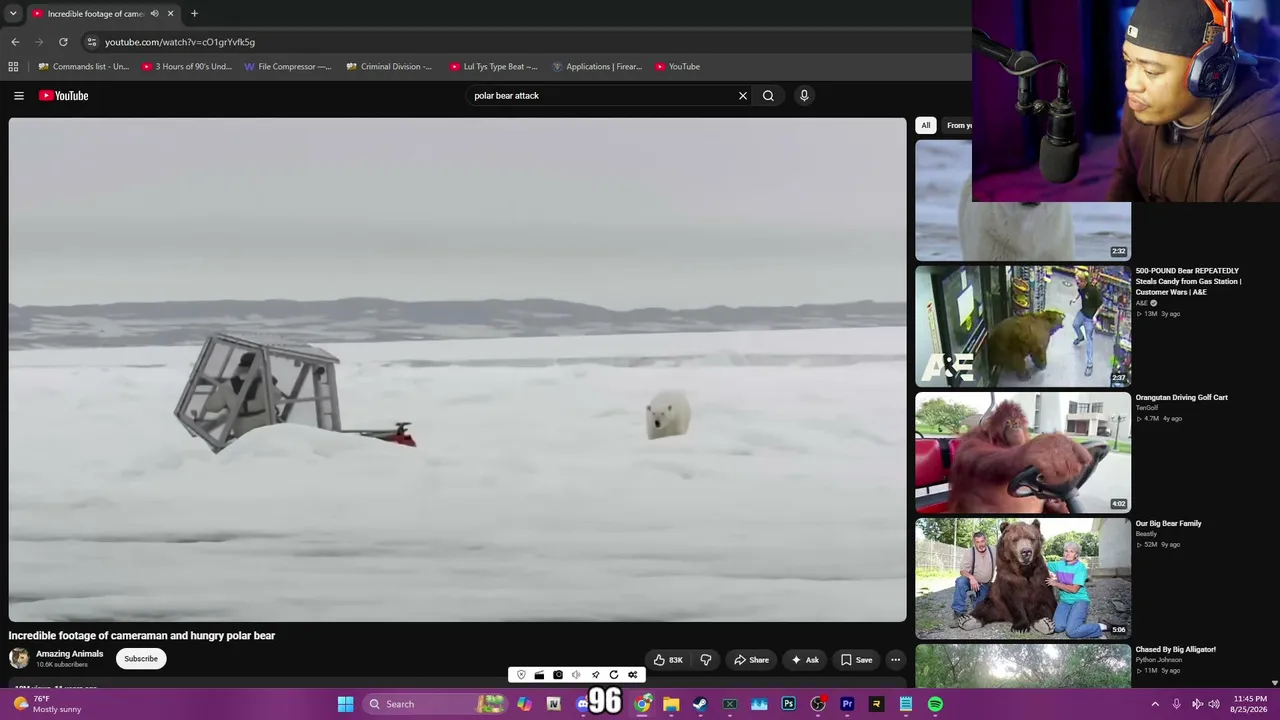Open the video's more actions menu

click(x=896, y=660)
